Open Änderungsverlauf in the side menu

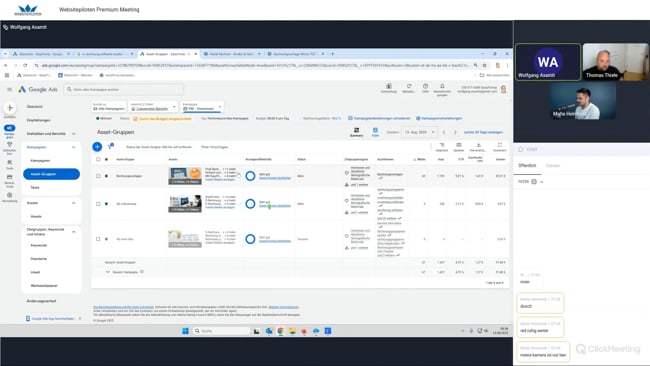(x=41, y=301)
